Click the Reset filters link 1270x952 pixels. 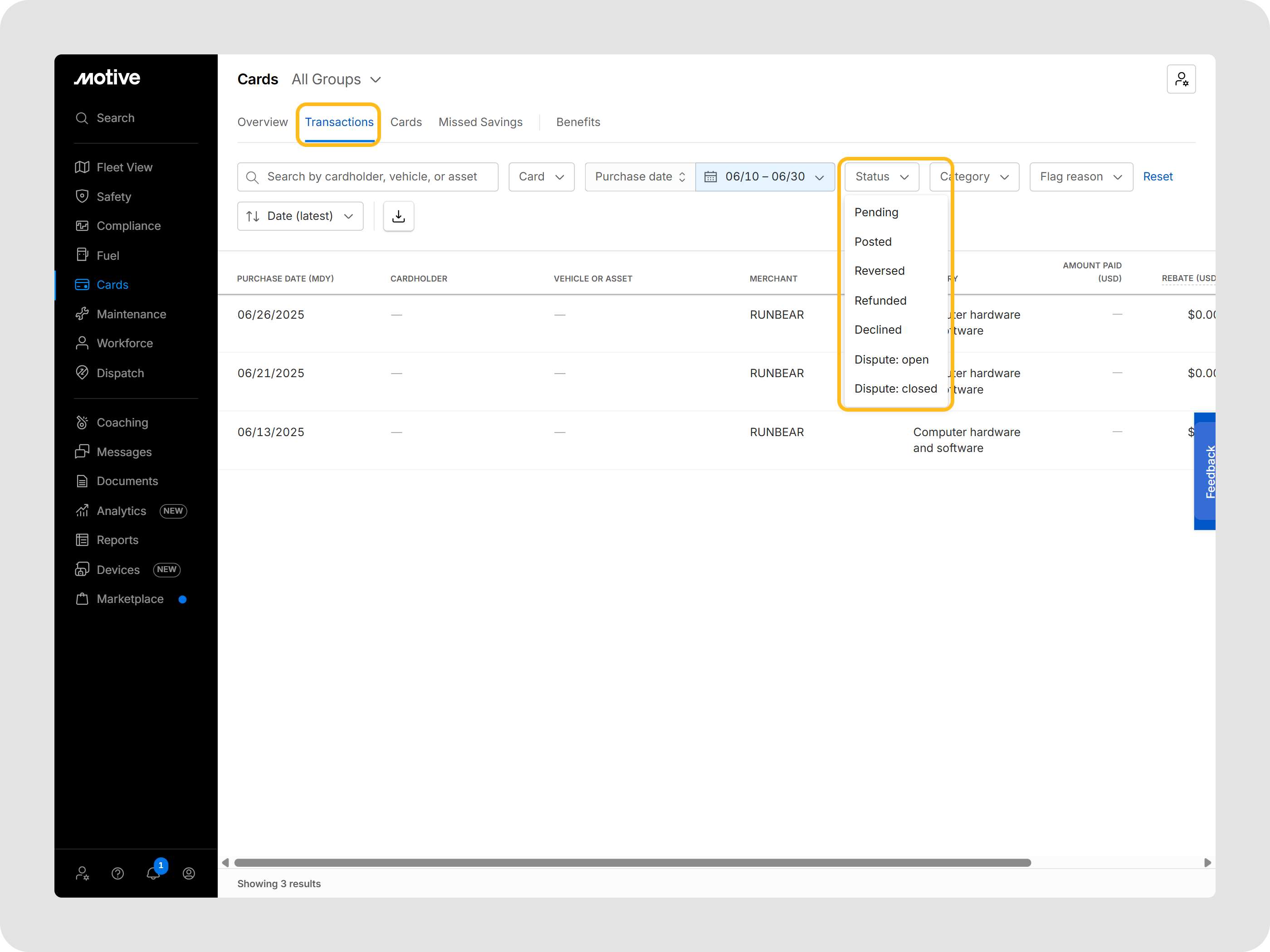pos(1158,177)
